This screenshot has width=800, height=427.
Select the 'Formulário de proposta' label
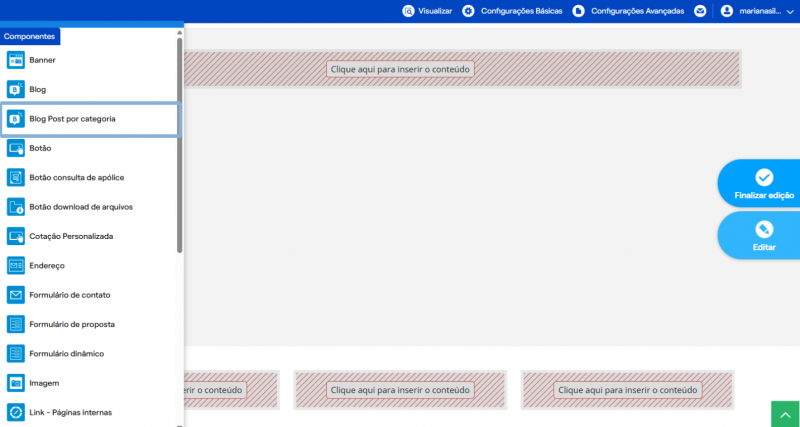(x=72, y=324)
